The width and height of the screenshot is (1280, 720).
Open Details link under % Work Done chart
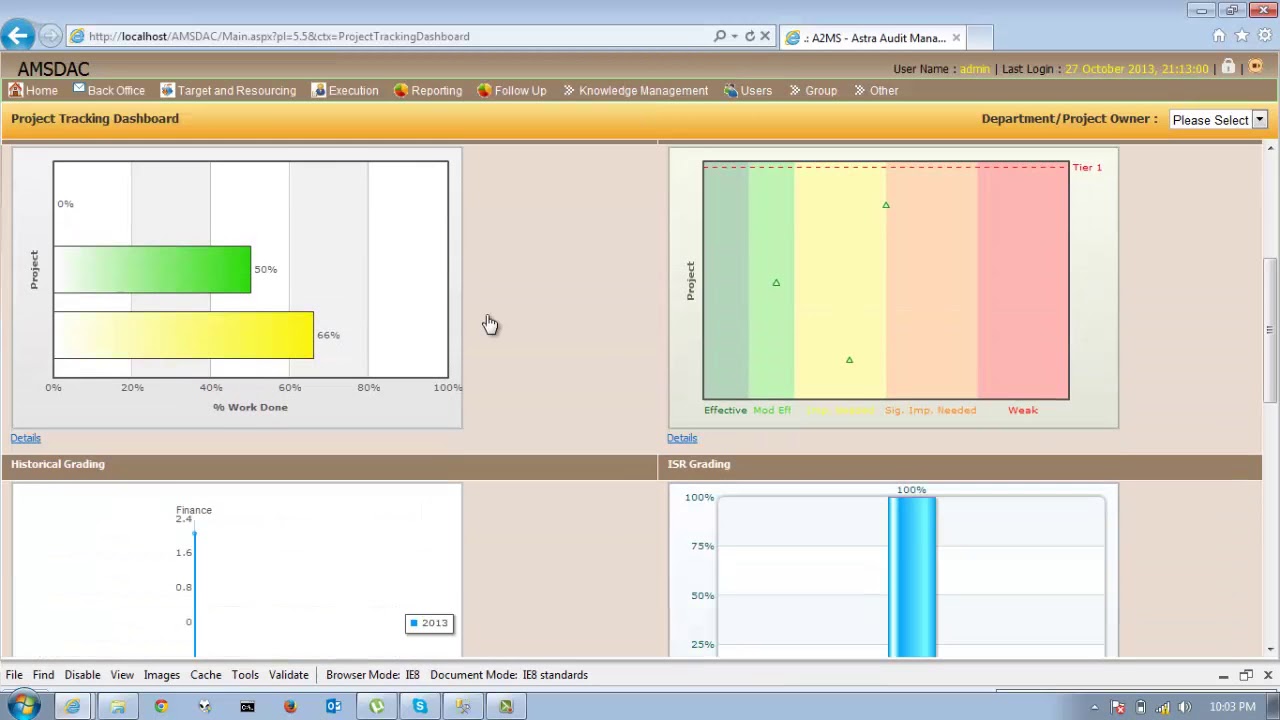click(26, 438)
